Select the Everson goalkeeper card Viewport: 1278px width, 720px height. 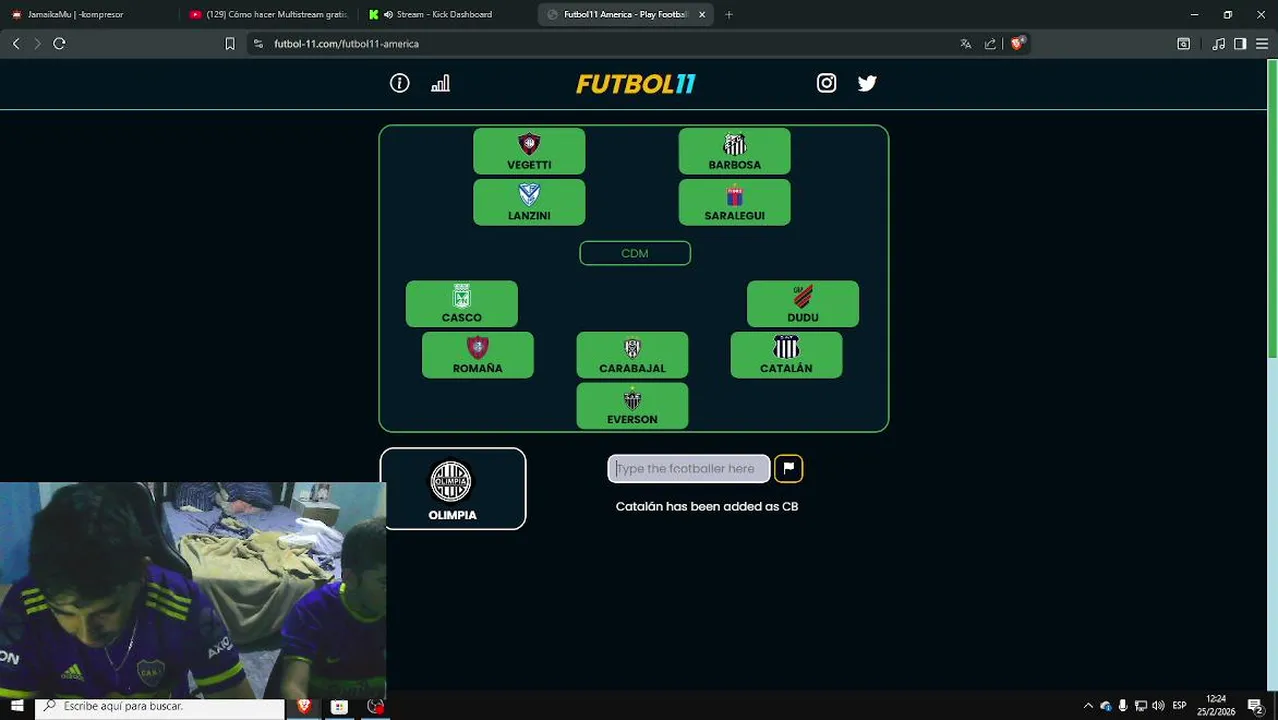632,406
